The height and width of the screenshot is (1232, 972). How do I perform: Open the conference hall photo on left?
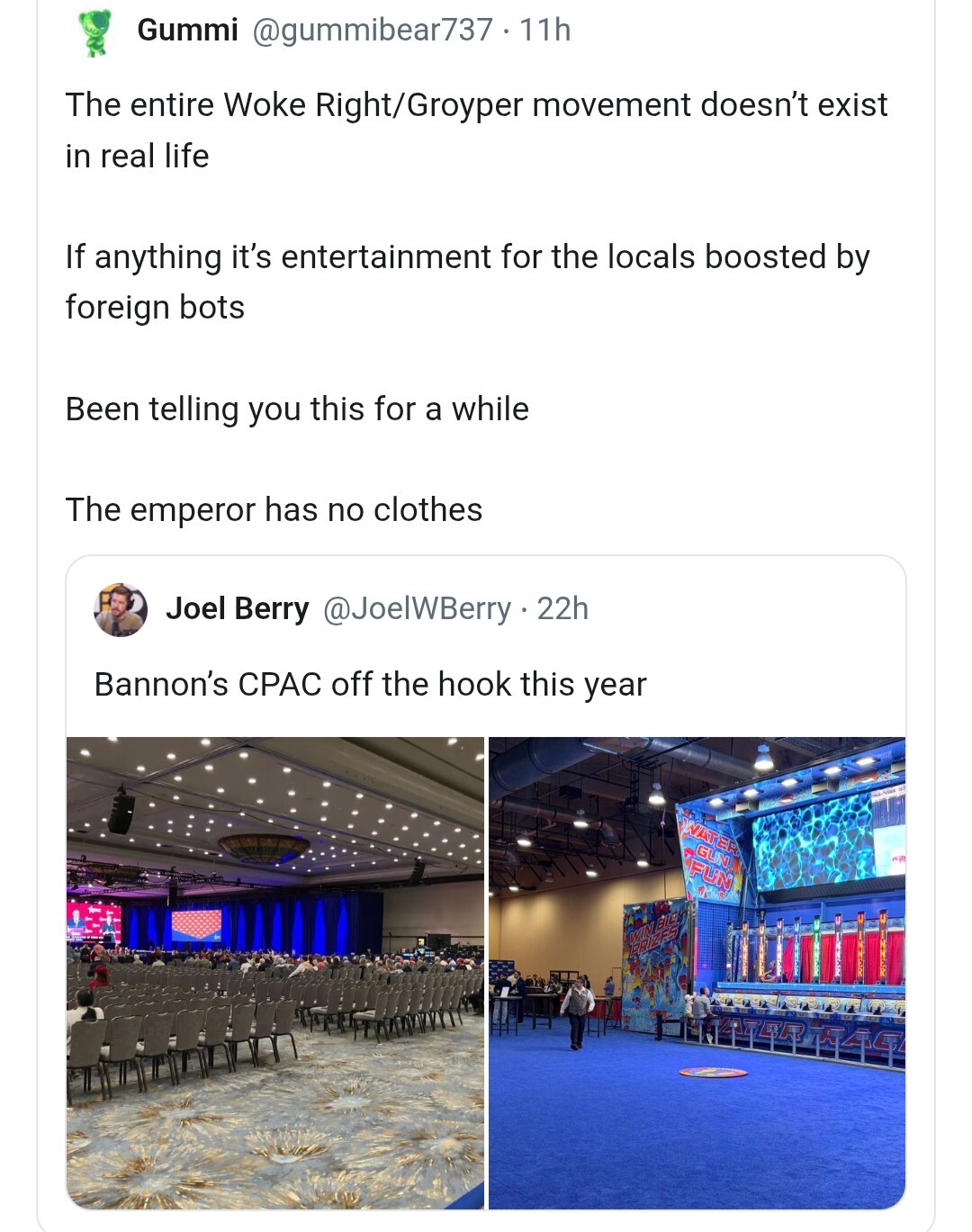[275, 972]
